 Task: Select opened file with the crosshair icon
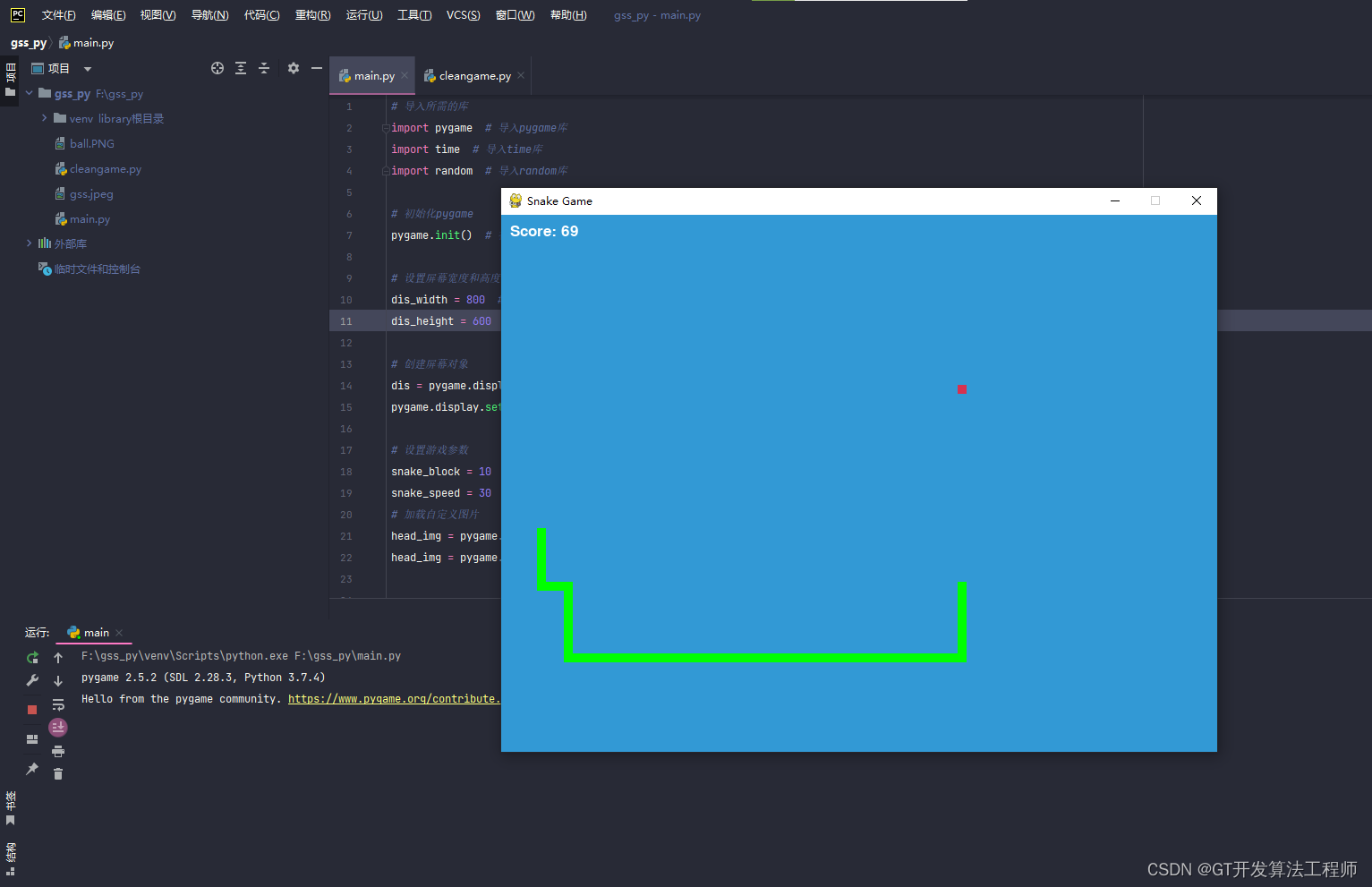tap(217, 68)
